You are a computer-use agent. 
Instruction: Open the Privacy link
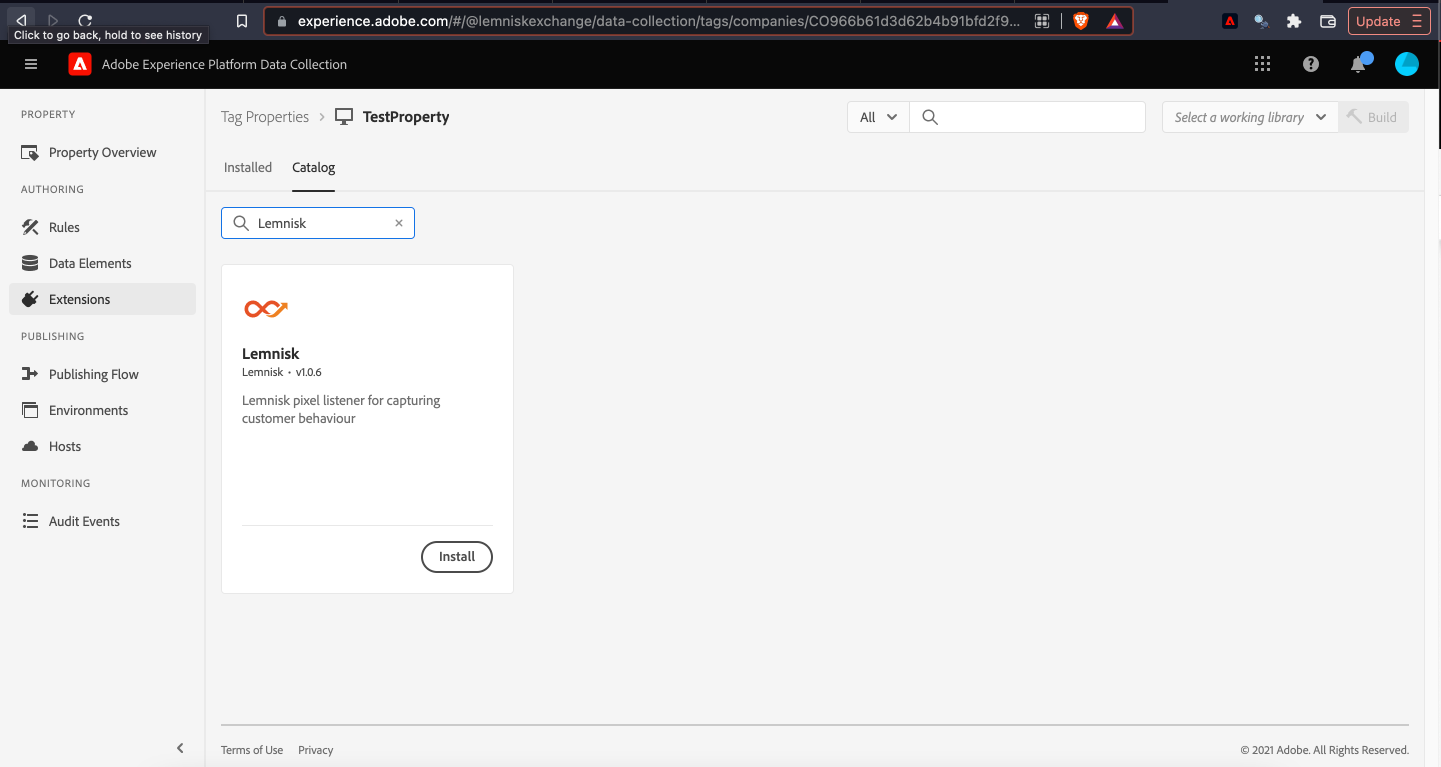pyautogui.click(x=316, y=750)
